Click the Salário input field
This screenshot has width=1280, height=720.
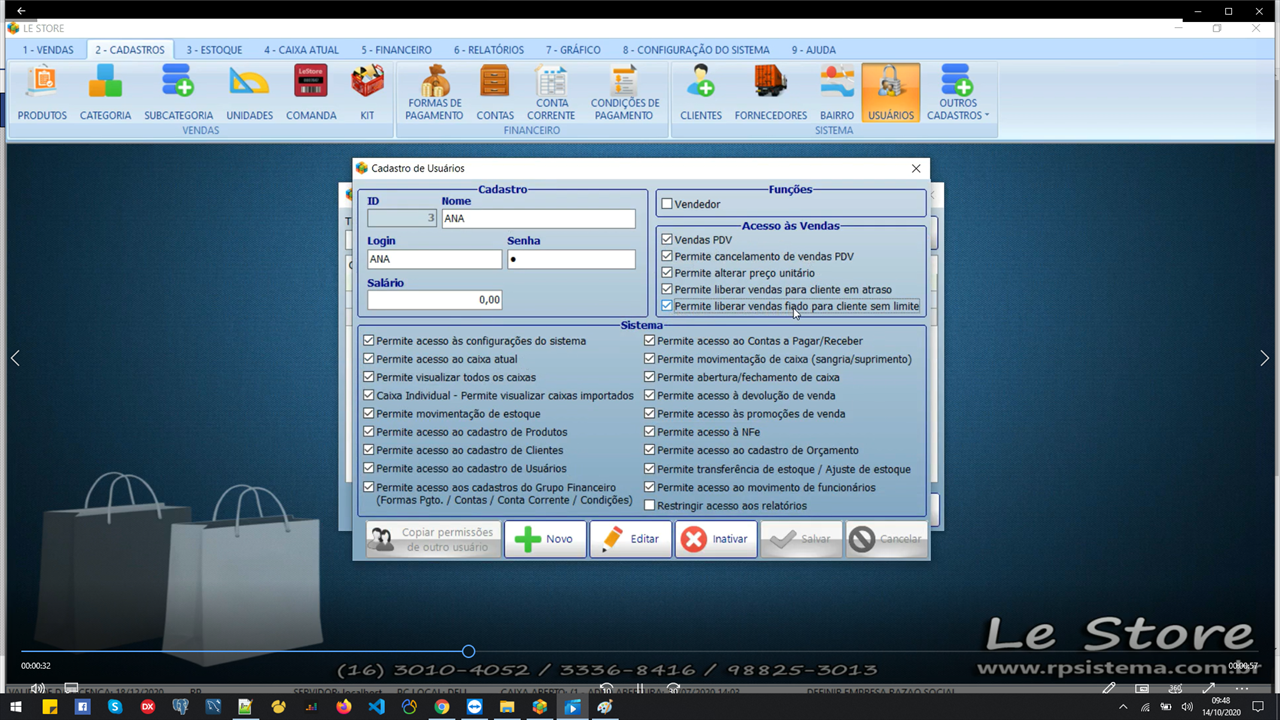point(434,300)
